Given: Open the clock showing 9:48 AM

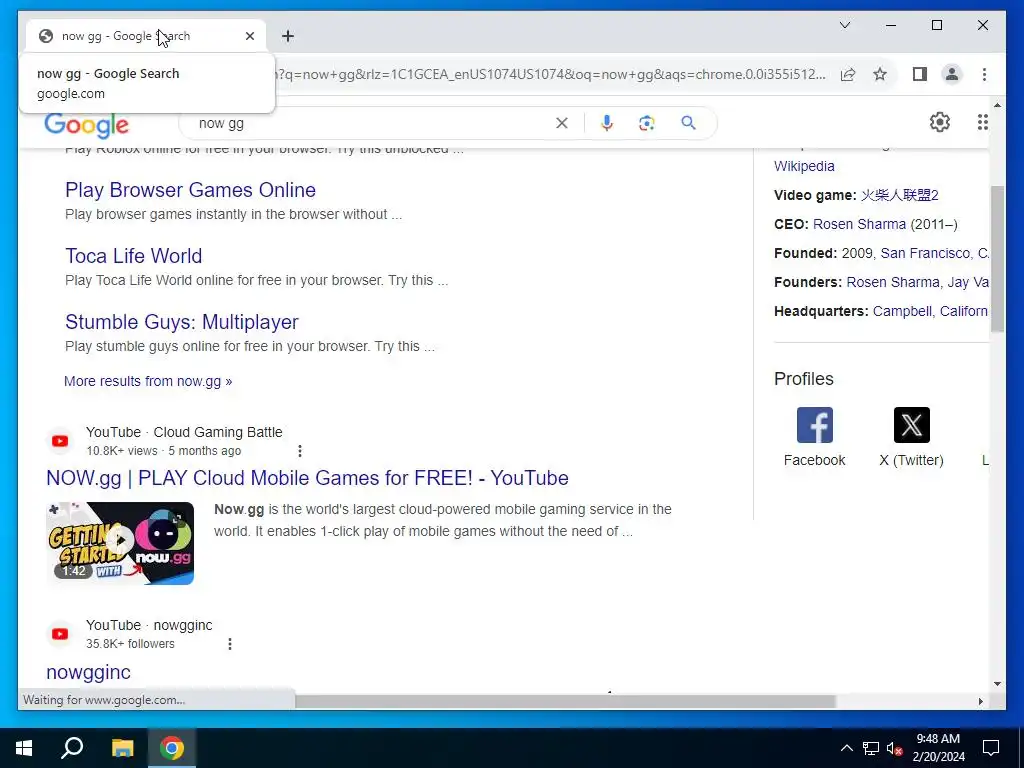Looking at the screenshot, I should pyautogui.click(x=938, y=748).
